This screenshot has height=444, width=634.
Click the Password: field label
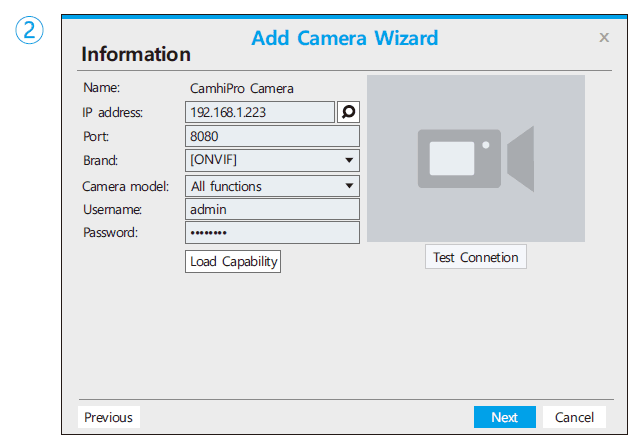point(110,232)
